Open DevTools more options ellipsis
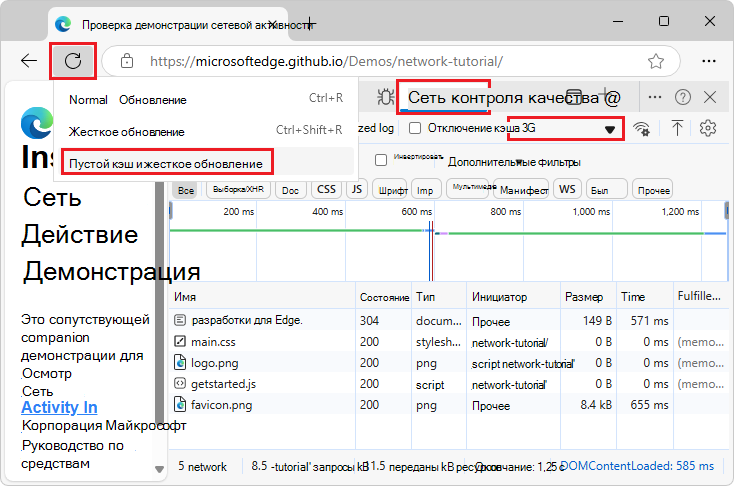 point(655,97)
